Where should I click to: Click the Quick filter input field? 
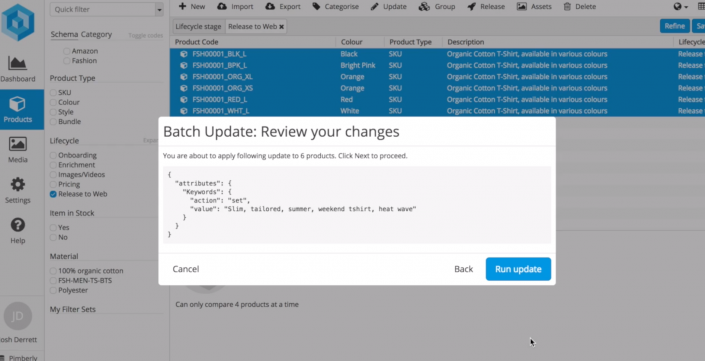103,9
